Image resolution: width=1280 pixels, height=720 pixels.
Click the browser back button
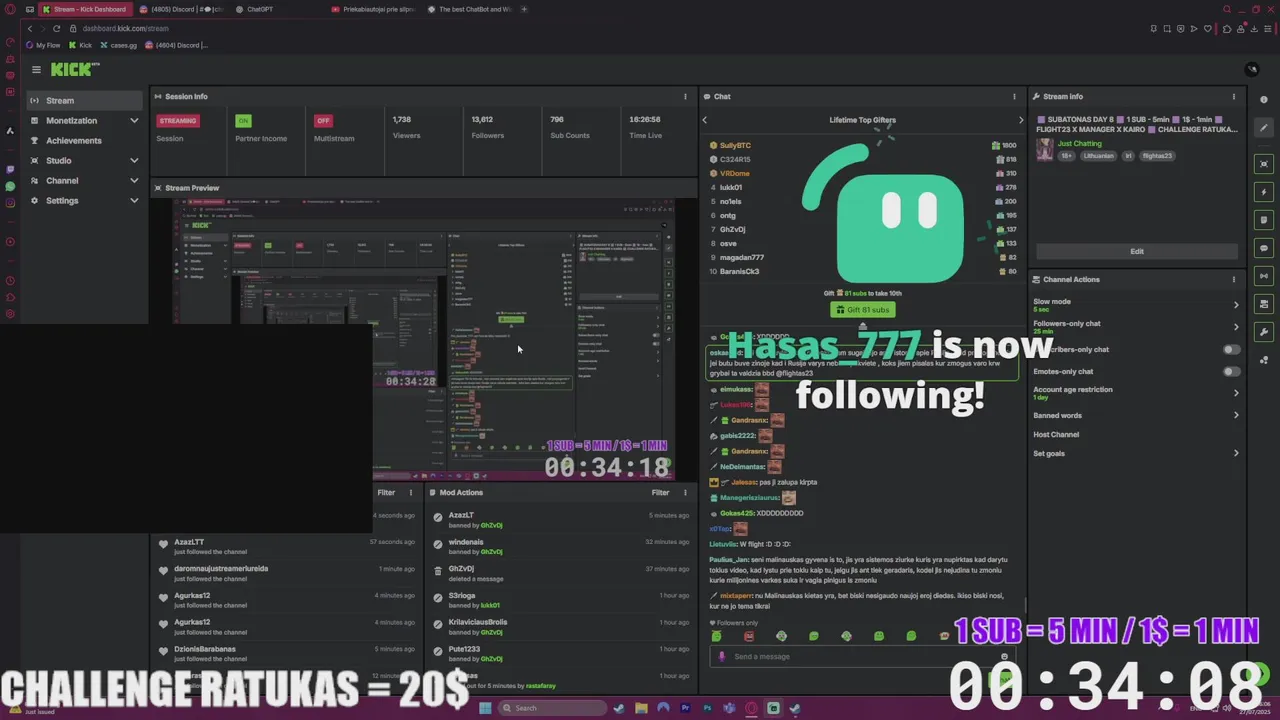(30, 29)
